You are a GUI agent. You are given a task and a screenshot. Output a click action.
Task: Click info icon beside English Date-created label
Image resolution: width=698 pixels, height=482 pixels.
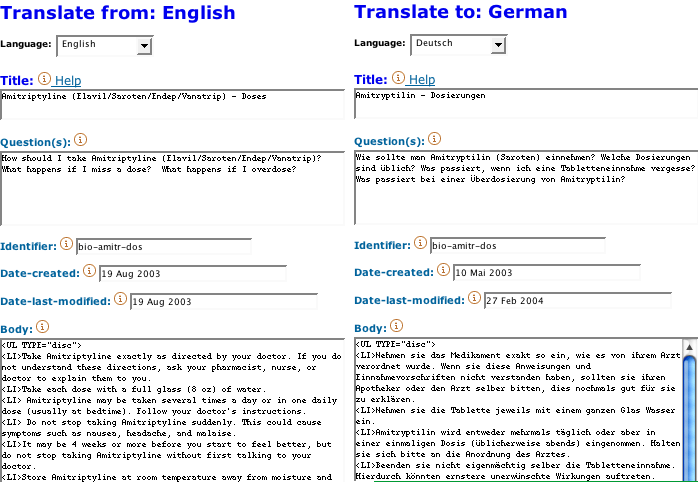coord(89,271)
